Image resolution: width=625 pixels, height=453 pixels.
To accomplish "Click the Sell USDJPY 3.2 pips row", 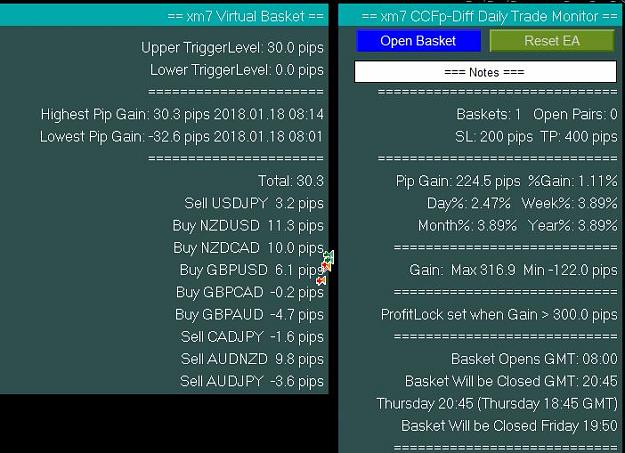I will (x=254, y=204).
